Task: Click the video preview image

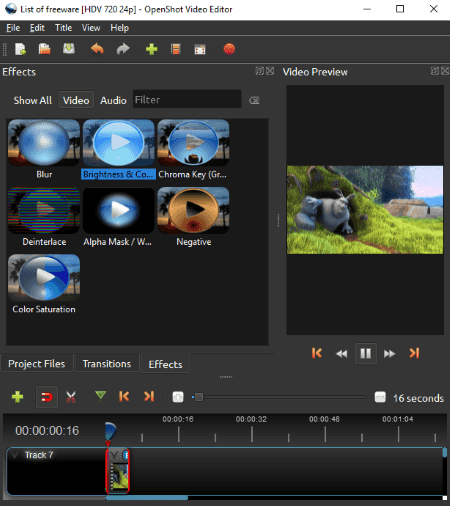Action: pos(365,210)
